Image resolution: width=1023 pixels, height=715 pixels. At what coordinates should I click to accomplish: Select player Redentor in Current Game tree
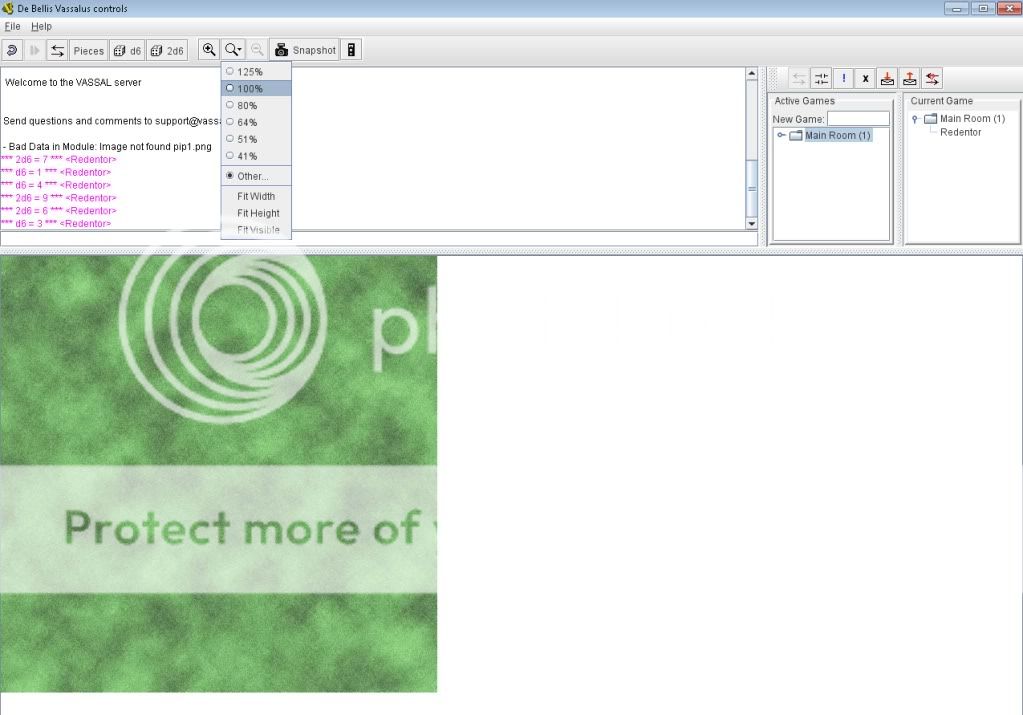point(960,132)
